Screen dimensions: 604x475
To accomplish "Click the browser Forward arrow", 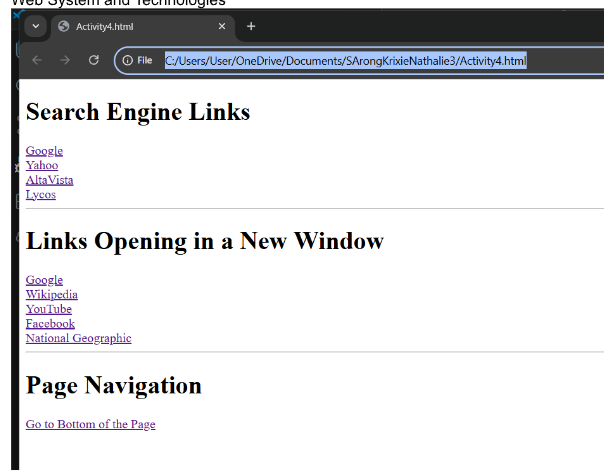I will point(65,61).
